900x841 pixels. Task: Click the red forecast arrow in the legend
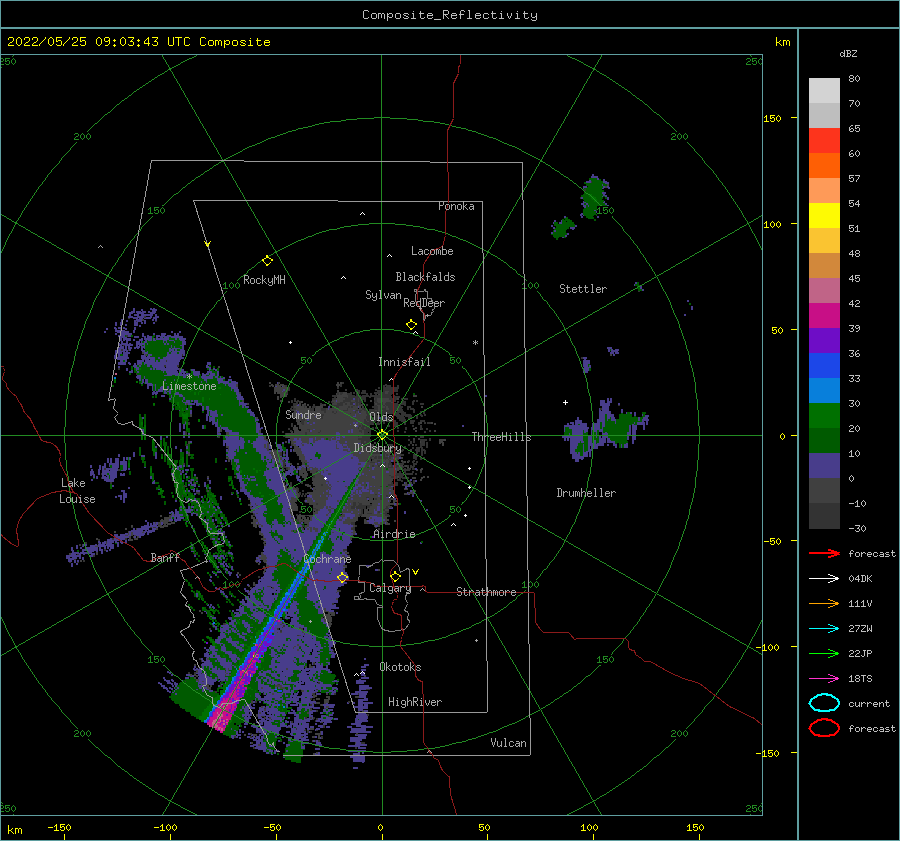(824, 553)
